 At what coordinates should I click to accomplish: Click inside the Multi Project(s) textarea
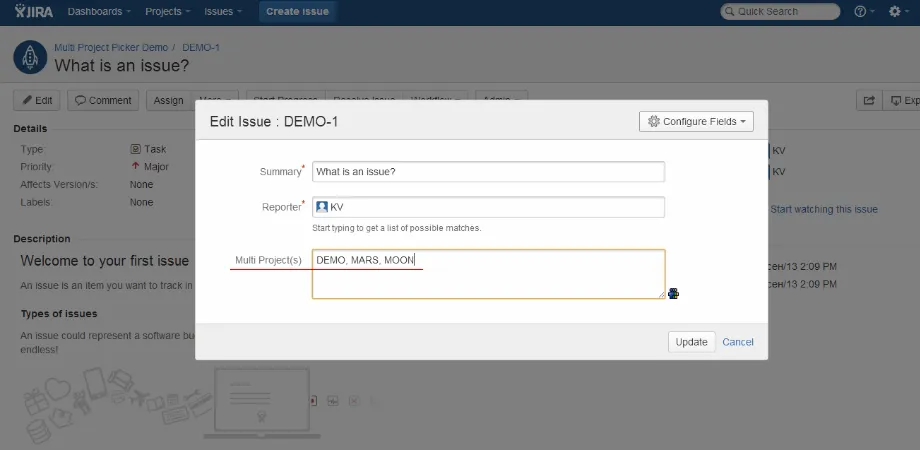[x=488, y=274]
